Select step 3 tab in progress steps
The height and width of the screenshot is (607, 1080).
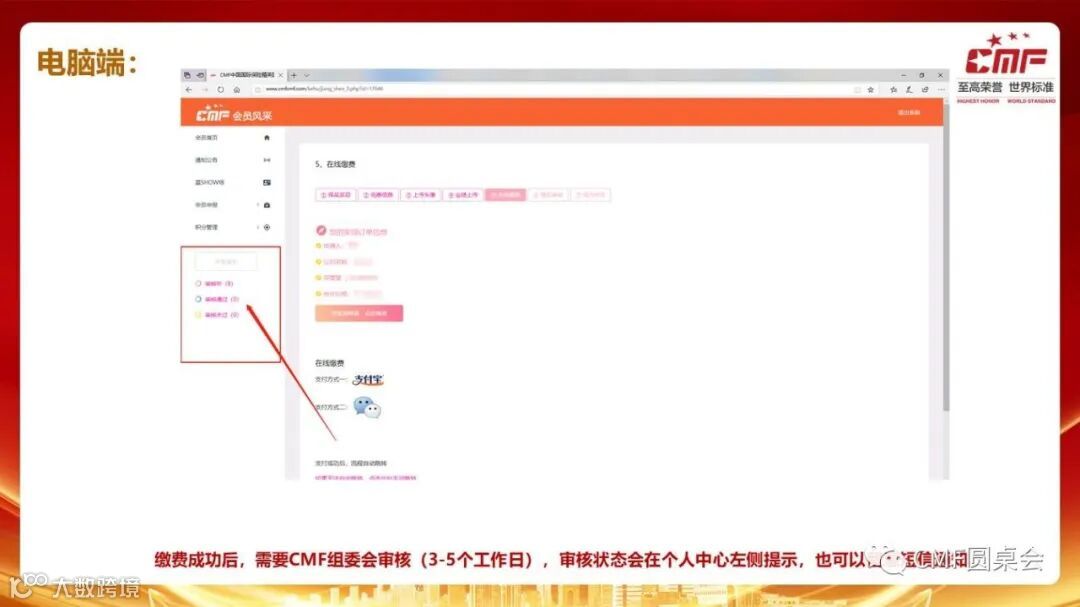(420, 195)
